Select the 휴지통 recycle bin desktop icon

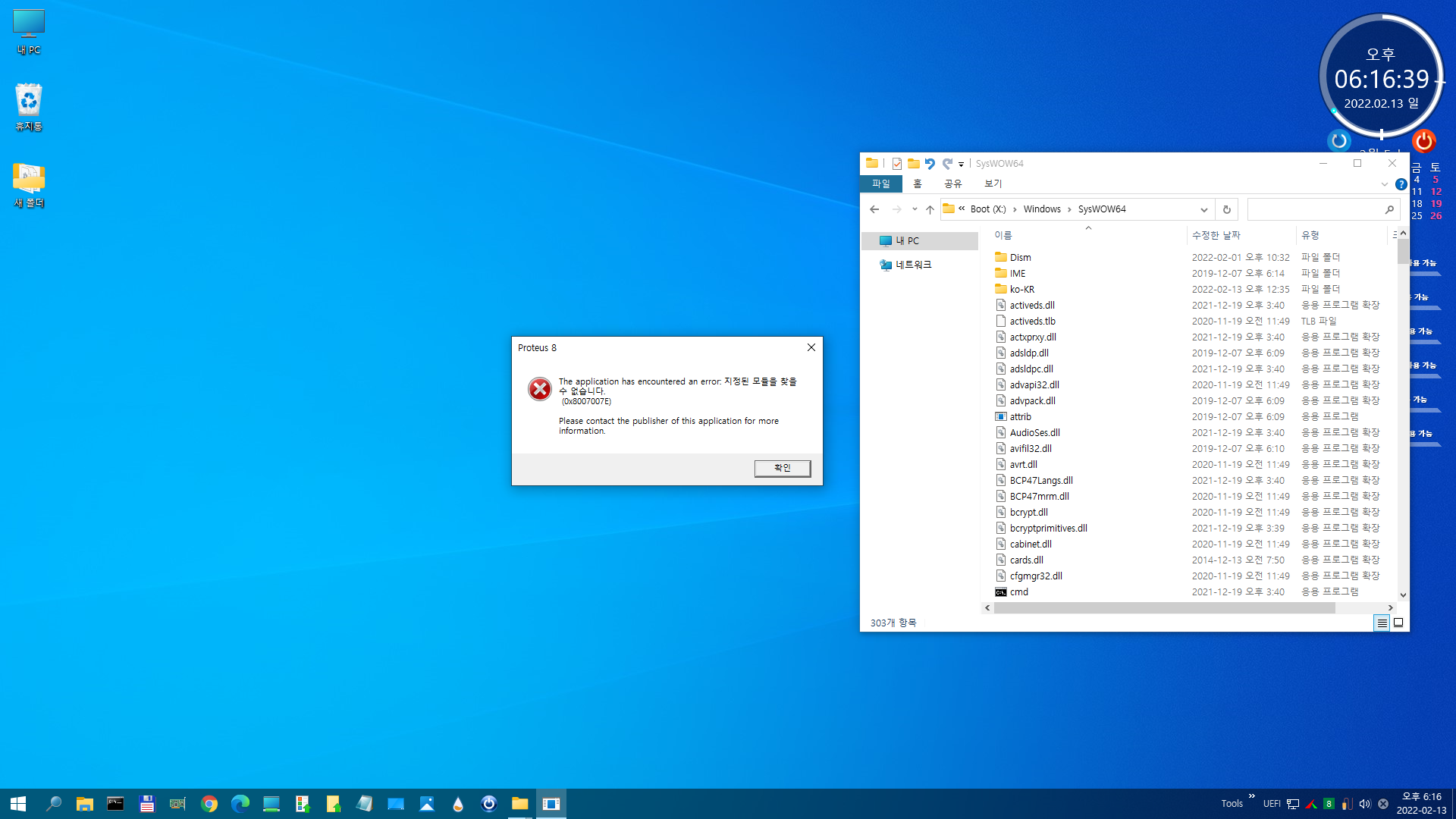coord(29,106)
